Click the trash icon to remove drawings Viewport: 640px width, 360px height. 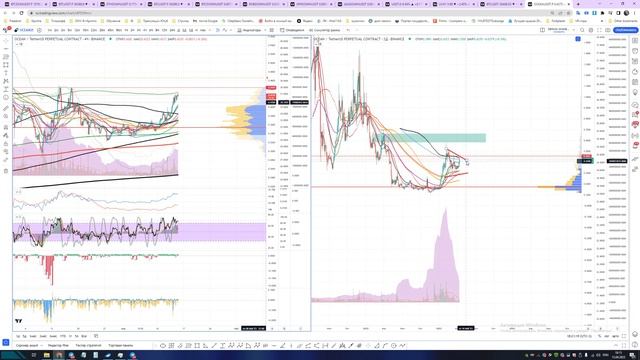point(6,171)
